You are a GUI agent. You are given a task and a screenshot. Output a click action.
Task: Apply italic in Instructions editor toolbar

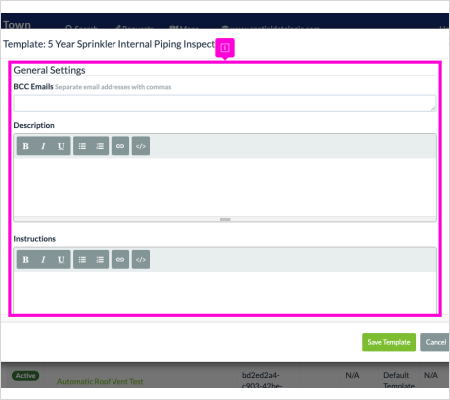point(43,259)
